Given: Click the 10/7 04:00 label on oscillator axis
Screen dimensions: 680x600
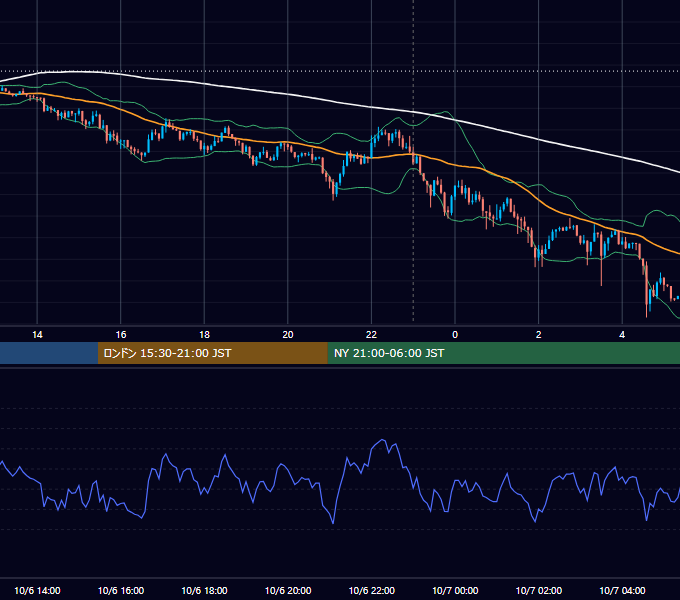Looking at the screenshot, I should coord(622,590).
